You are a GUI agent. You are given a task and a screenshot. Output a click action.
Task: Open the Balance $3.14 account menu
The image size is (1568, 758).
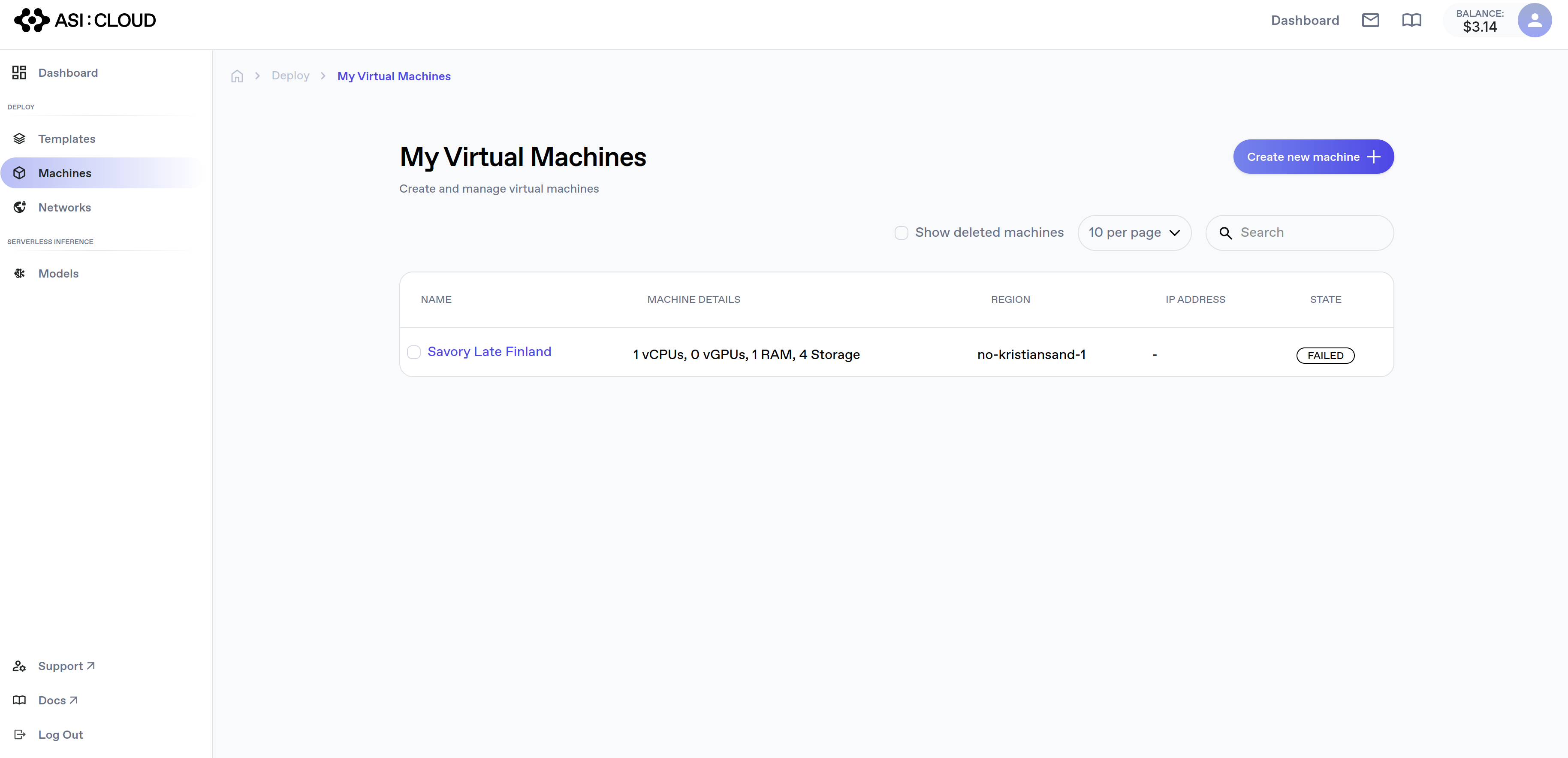coord(1479,21)
